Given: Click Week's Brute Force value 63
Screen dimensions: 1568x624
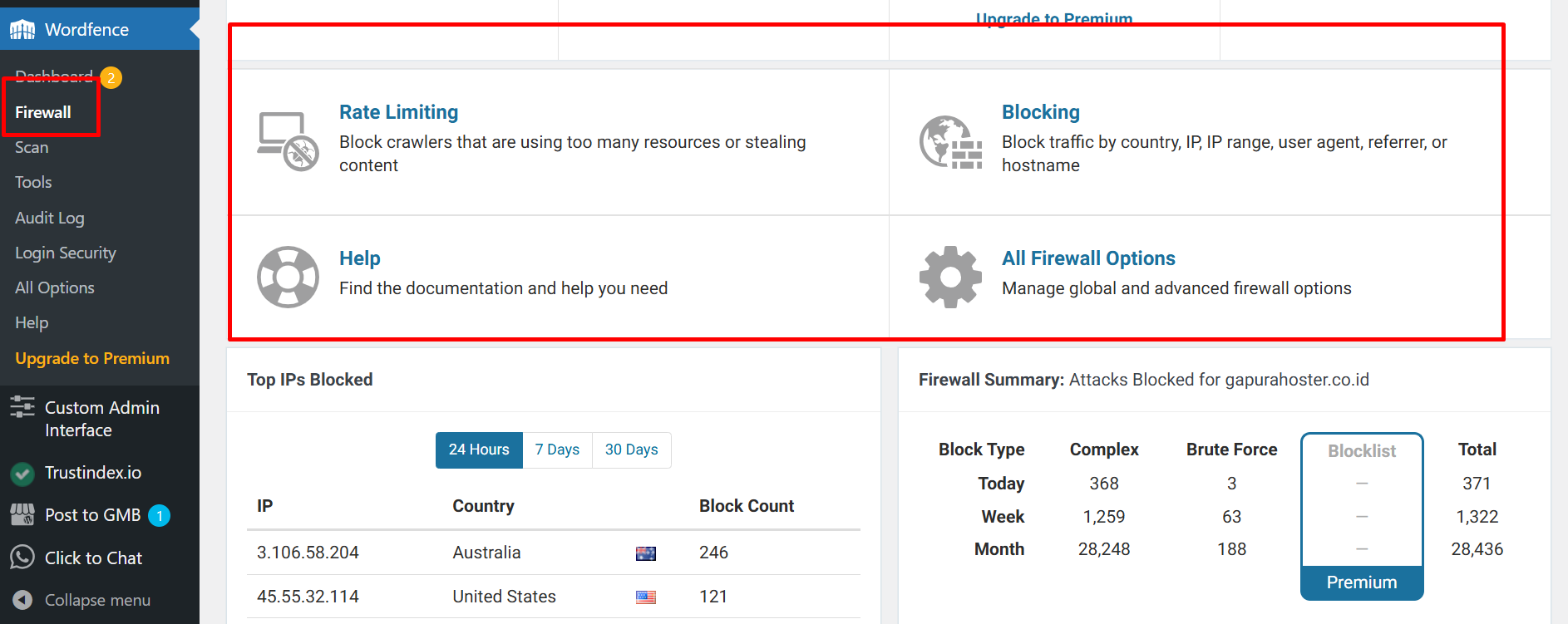Looking at the screenshot, I should tap(1232, 517).
